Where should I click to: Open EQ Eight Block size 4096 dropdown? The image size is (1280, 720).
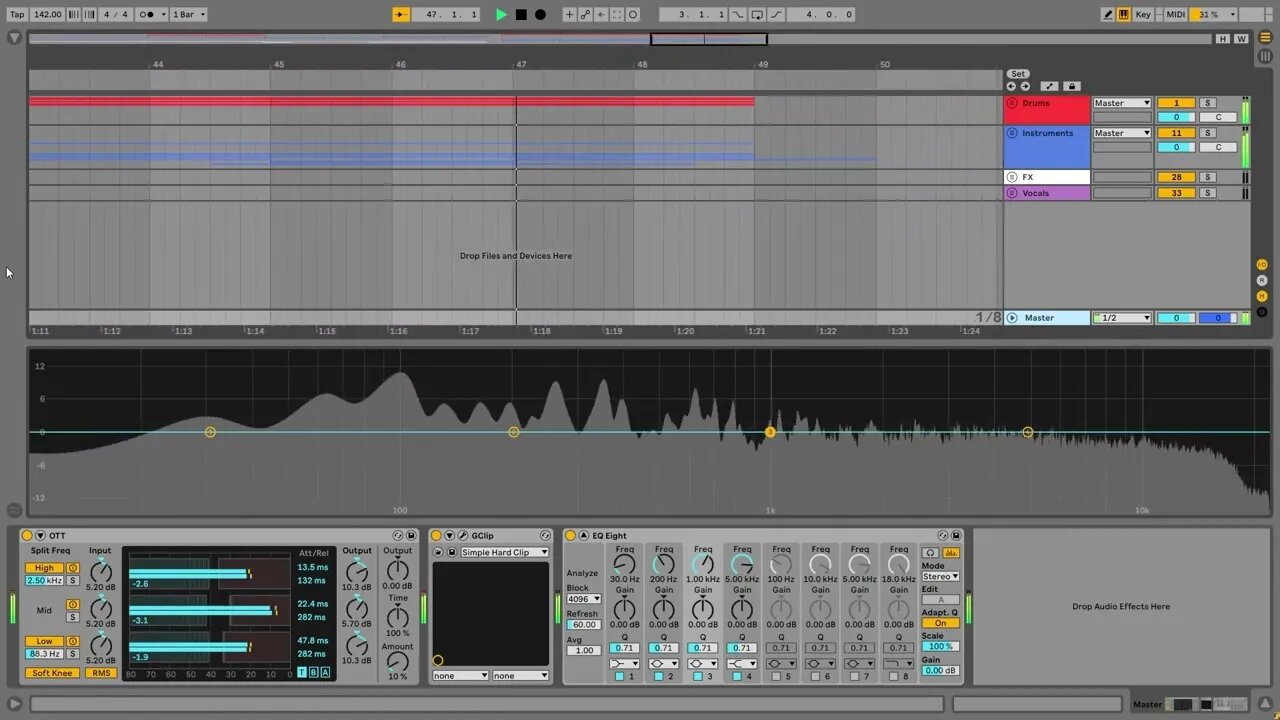tap(584, 599)
